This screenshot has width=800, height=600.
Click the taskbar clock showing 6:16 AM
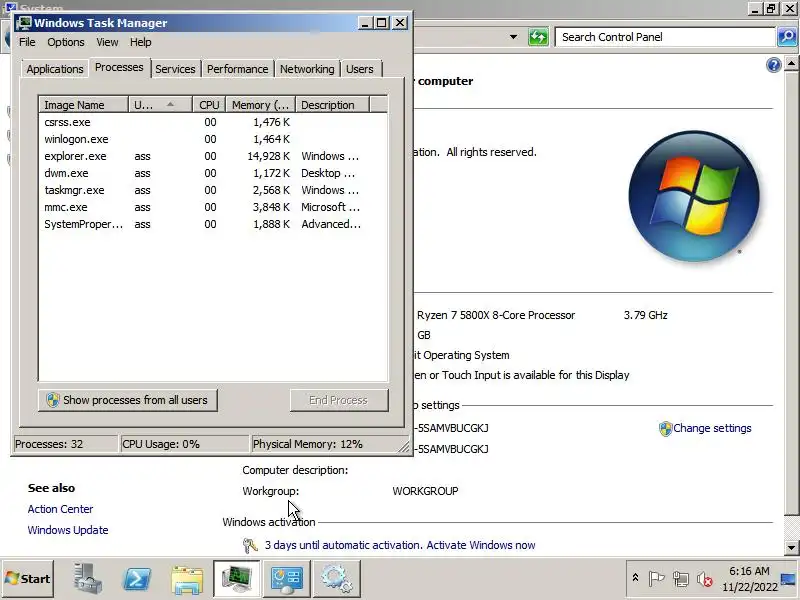pos(749,579)
